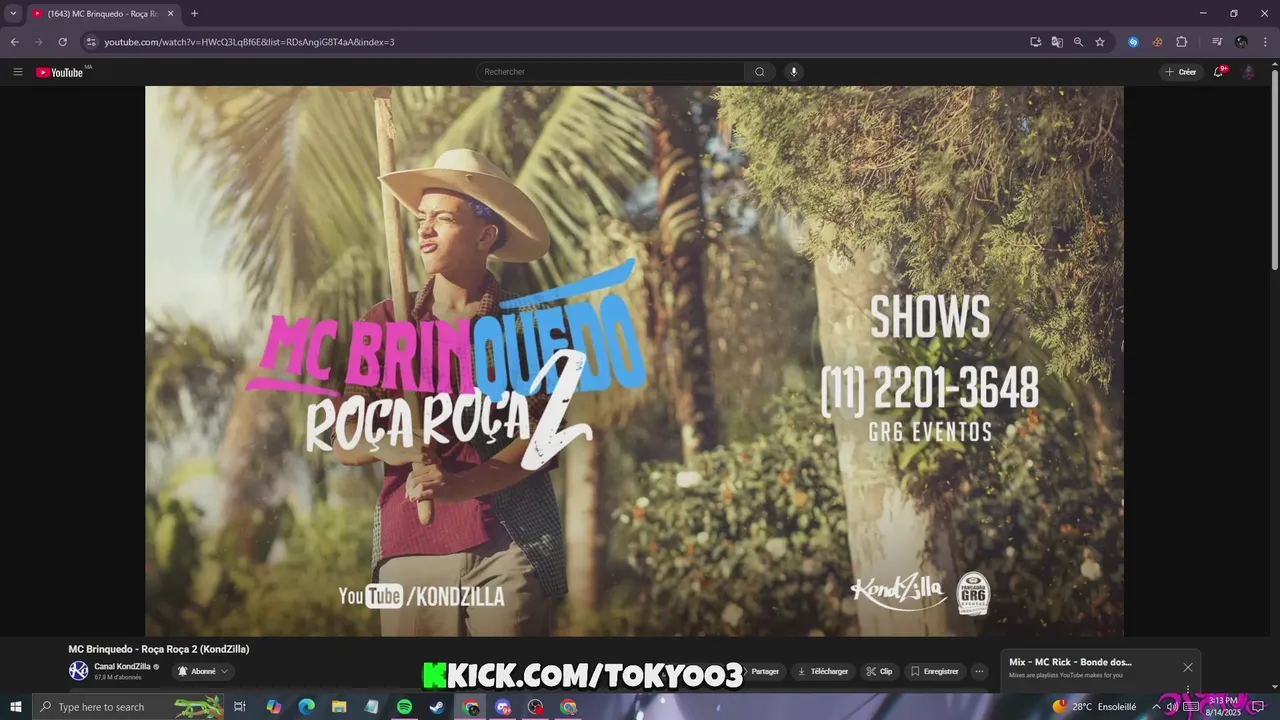
Task: Open the cookie extension icon
Action: pos(1157,42)
